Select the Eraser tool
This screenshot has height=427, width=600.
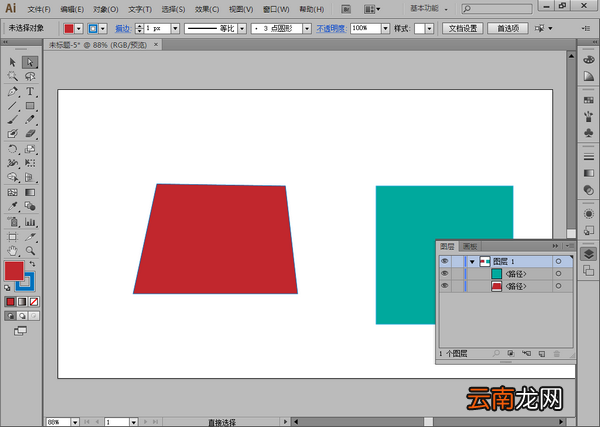pyautogui.click(x=30, y=134)
